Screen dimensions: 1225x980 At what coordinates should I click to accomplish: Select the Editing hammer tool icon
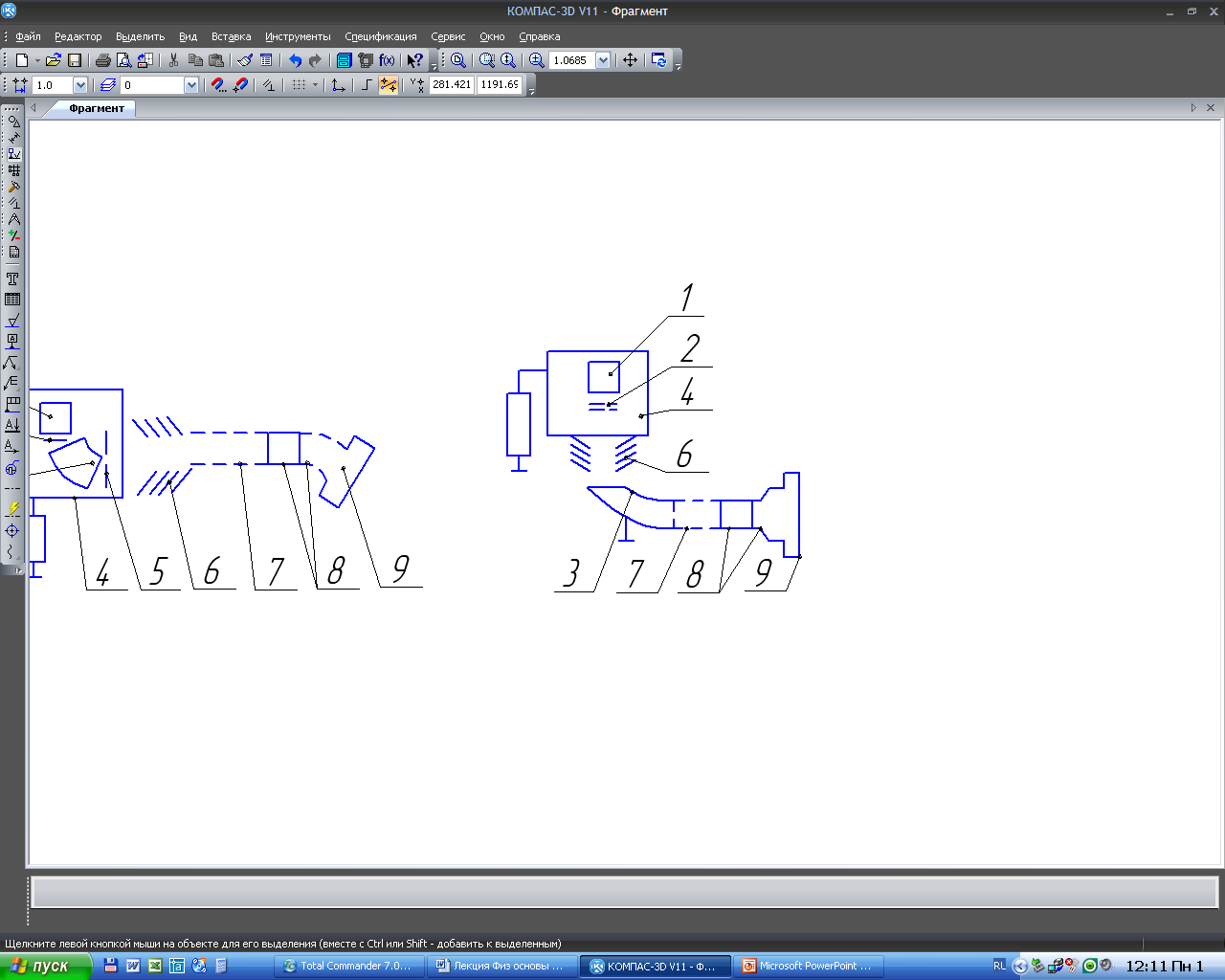coord(13,187)
